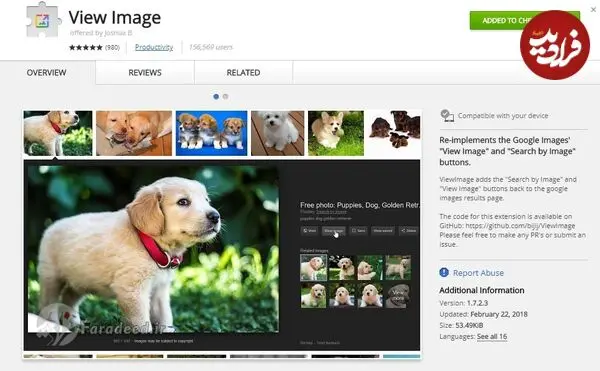Screen dimensions: 600x371
Task: Click the large golden retriever puppy preview image
Action: [153, 249]
